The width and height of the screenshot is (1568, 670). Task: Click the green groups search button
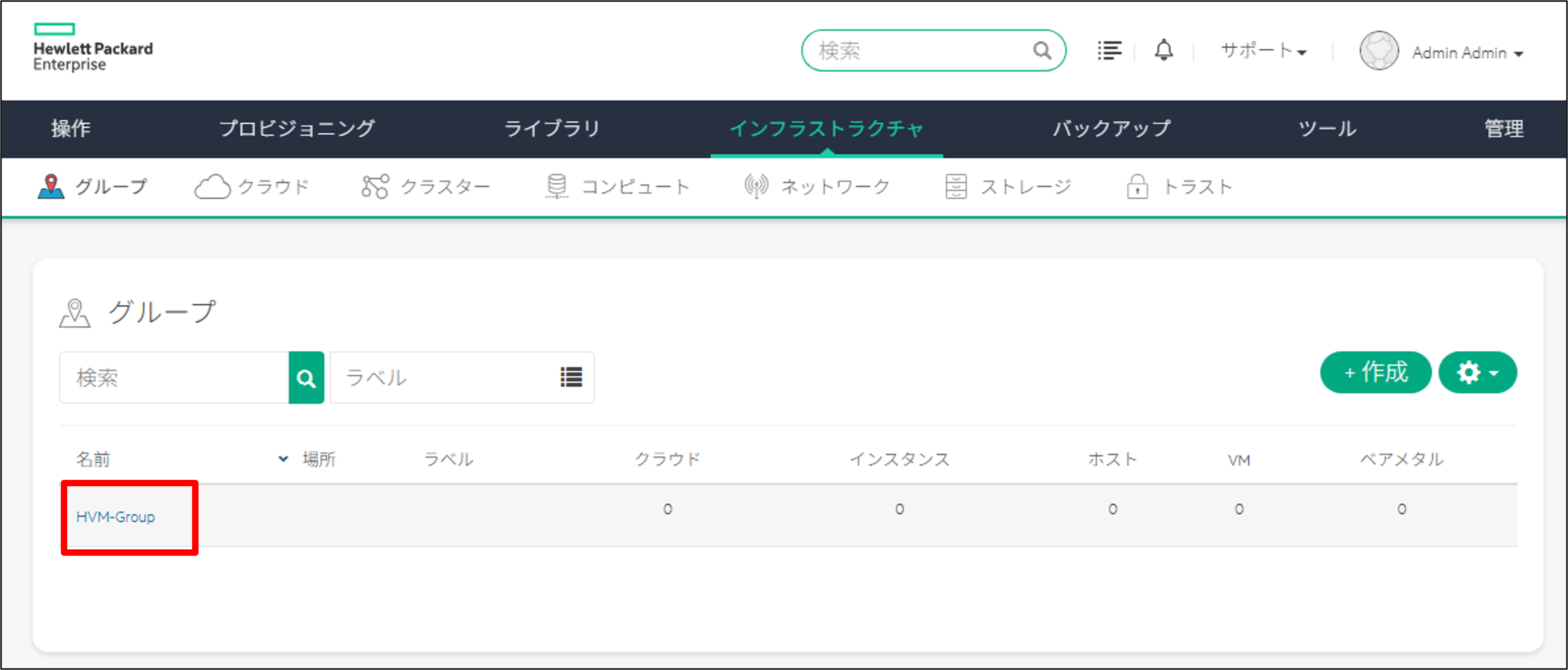tap(306, 378)
